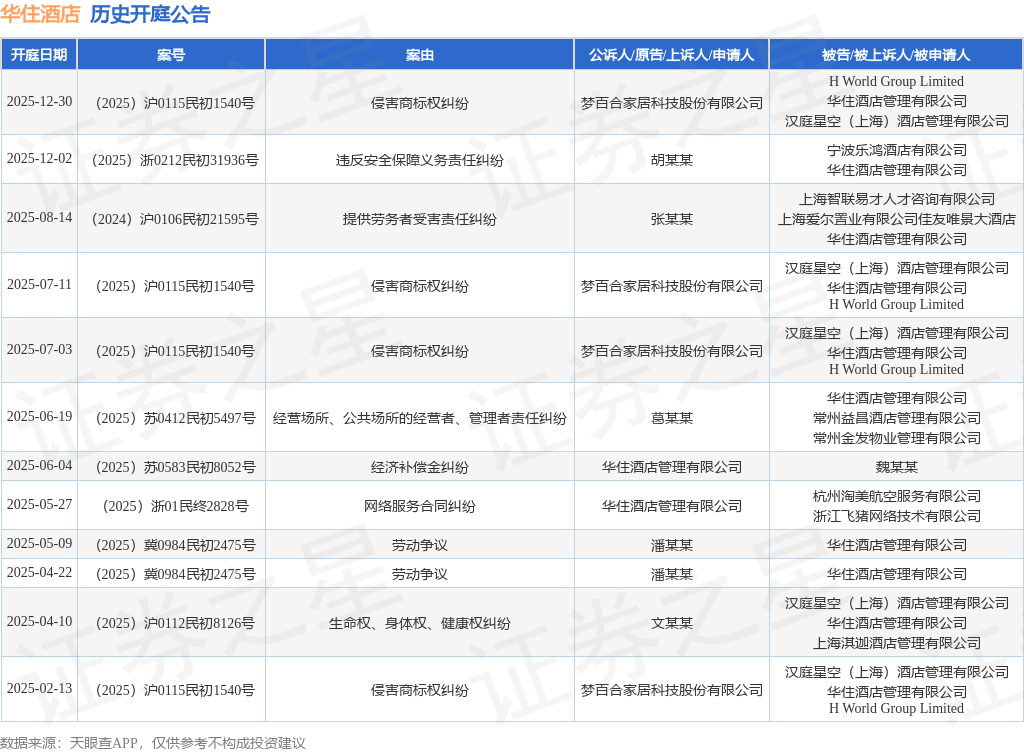
Task: Click plaintiff 葛某某
Action: [672, 418]
